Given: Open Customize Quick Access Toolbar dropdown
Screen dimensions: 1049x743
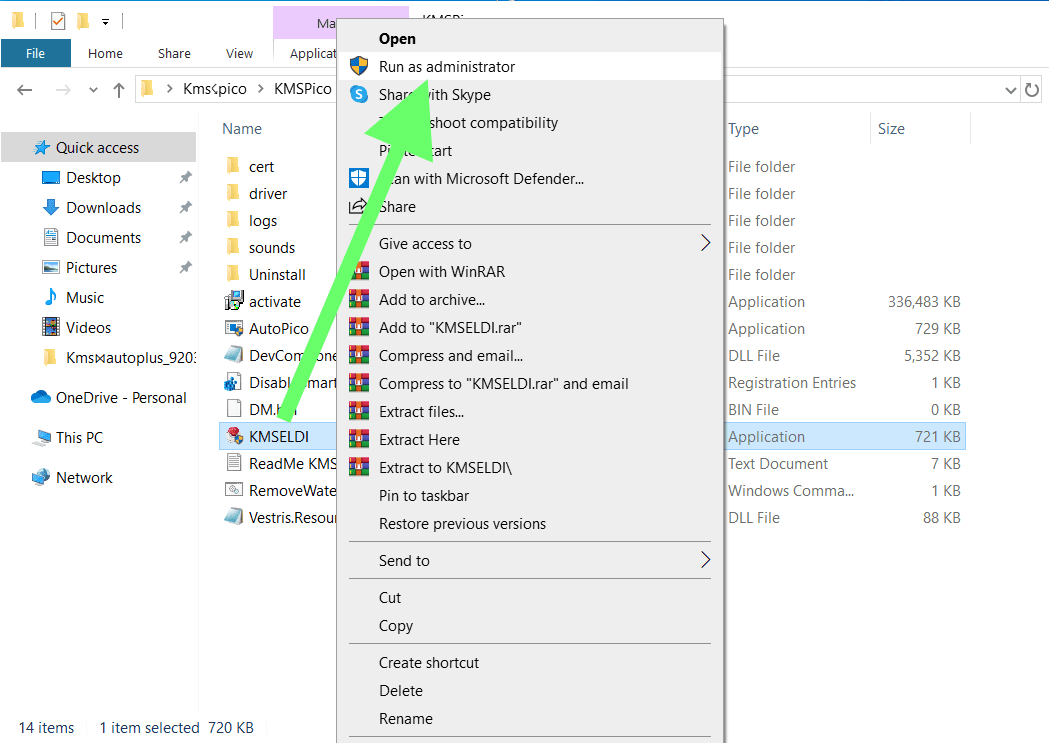Looking at the screenshot, I should click(106, 22).
